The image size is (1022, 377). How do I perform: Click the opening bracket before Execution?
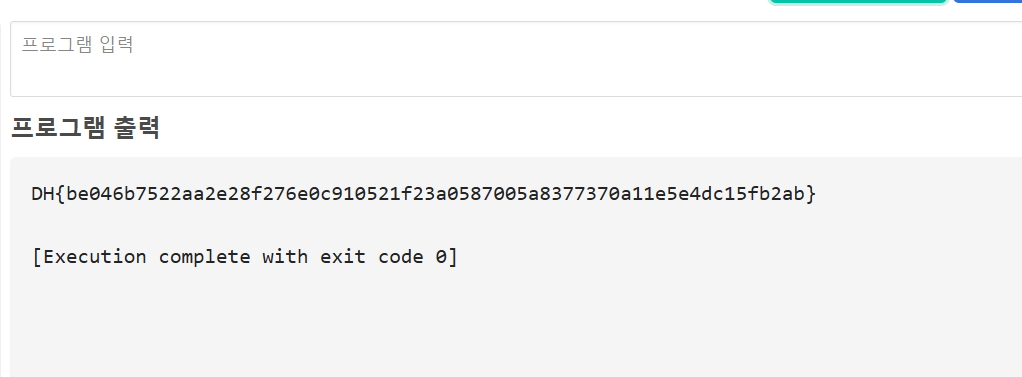point(37,257)
